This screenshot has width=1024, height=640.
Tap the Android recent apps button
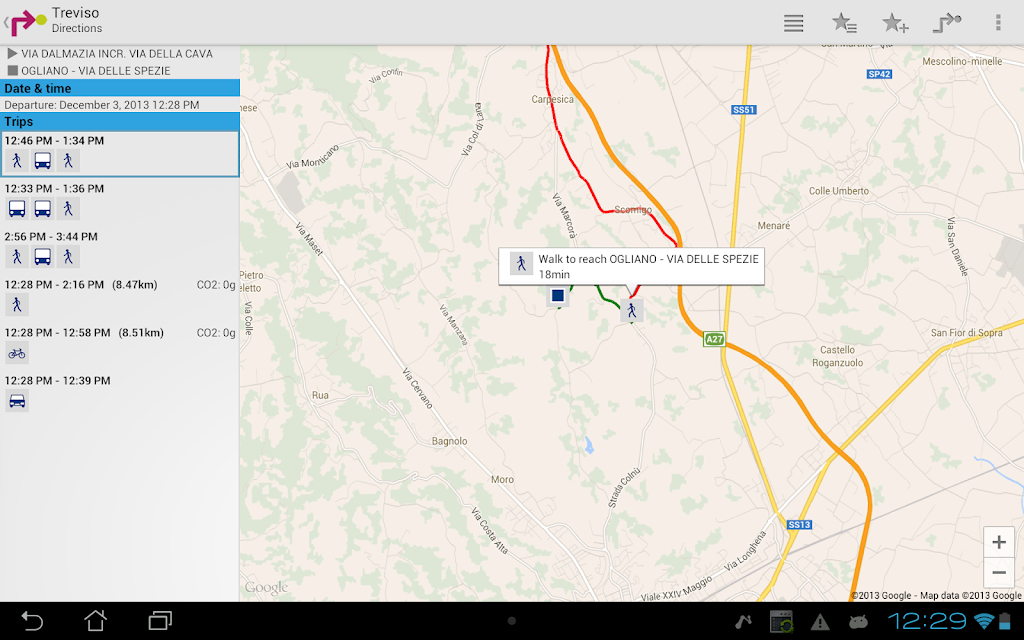click(160, 620)
